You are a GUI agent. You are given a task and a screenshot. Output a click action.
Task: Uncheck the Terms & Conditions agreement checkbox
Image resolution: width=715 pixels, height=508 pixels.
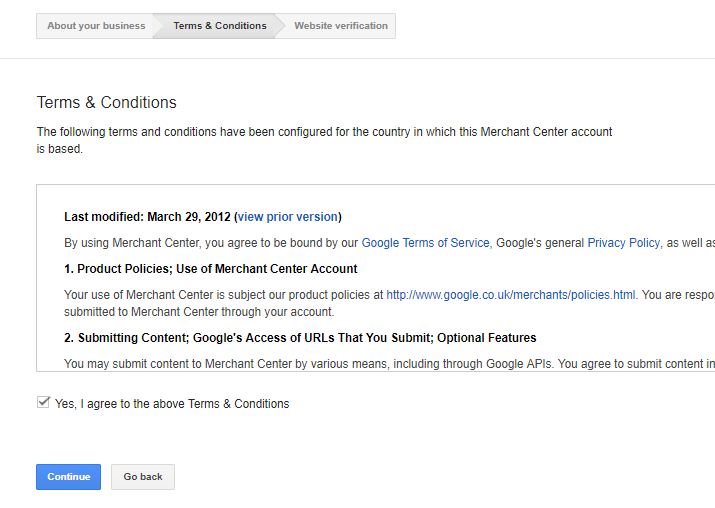coord(43,402)
